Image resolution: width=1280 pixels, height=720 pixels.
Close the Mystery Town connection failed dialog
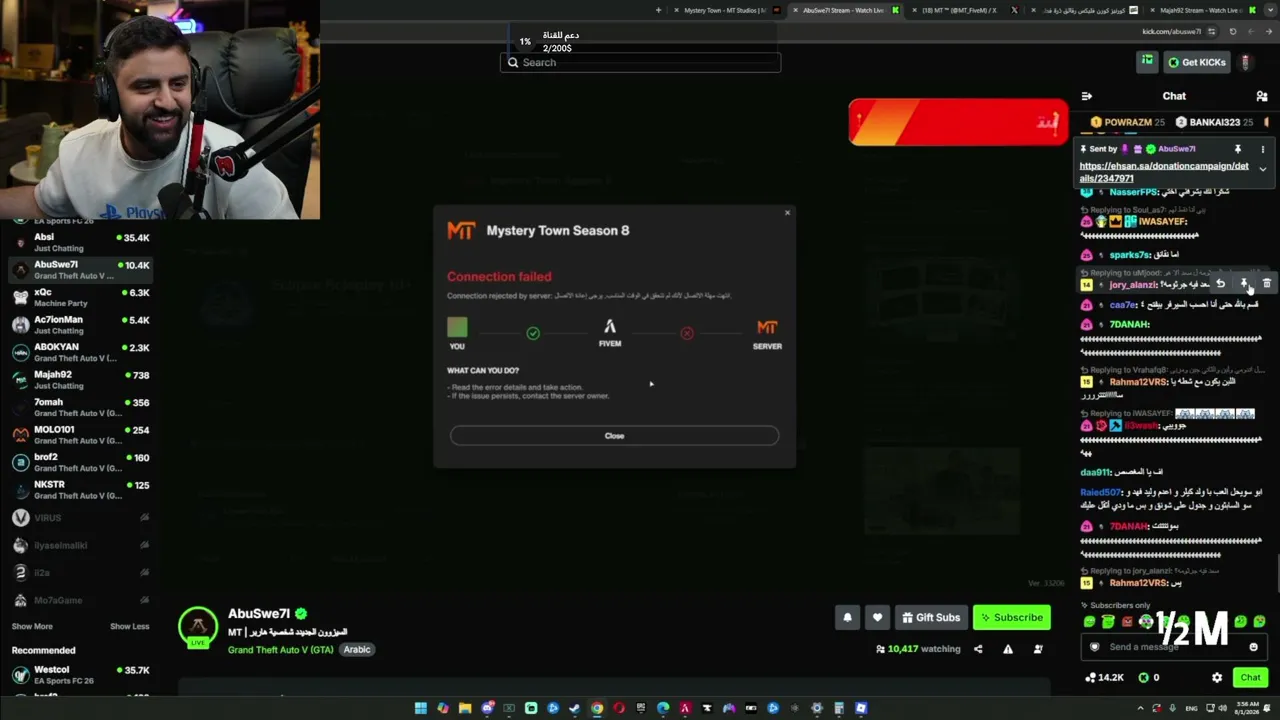pos(614,436)
